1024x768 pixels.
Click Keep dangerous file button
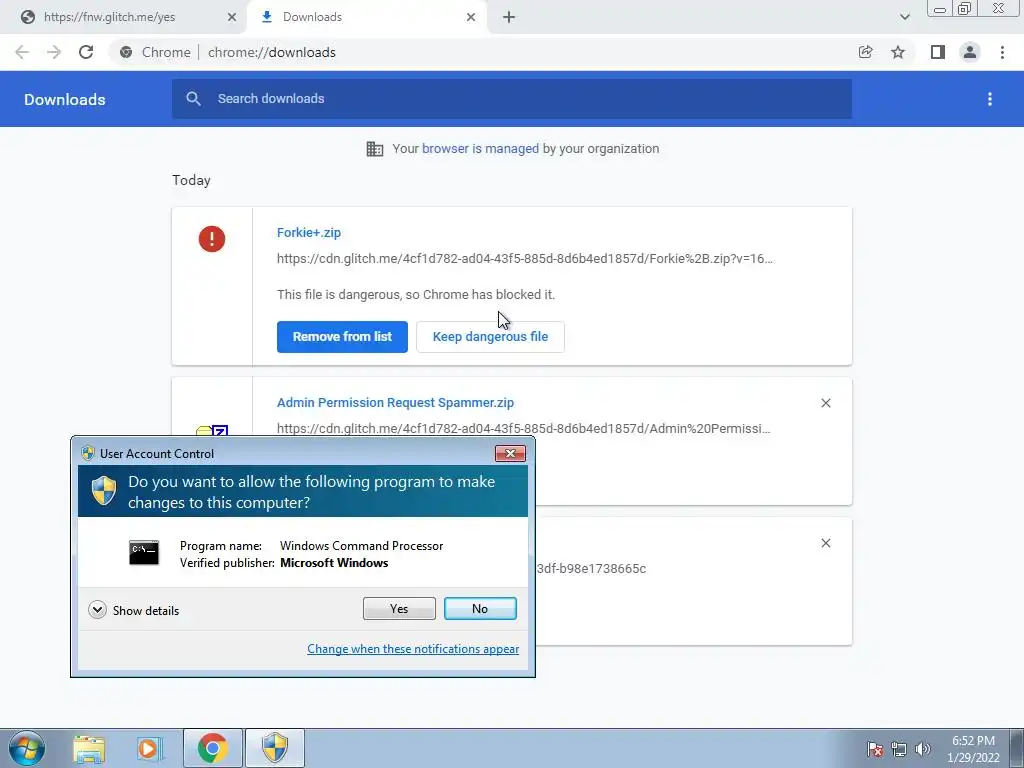490,337
